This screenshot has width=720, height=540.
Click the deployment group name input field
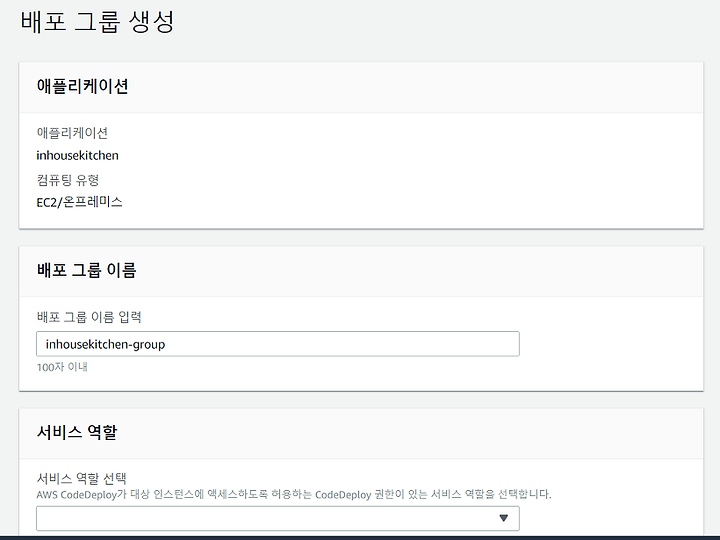click(x=278, y=344)
